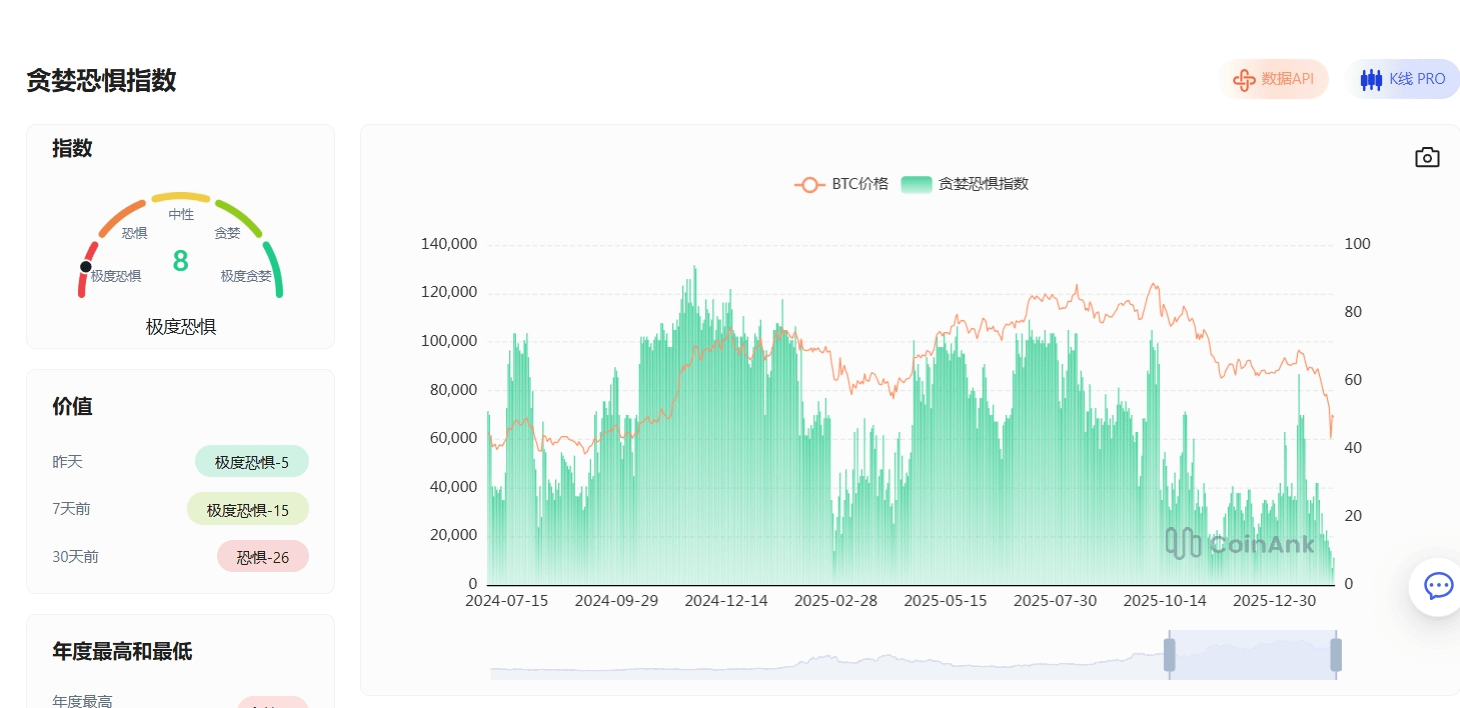The image size is (1460, 708).
Task: Click the 100 index axis label
Action: click(x=1357, y=244)
